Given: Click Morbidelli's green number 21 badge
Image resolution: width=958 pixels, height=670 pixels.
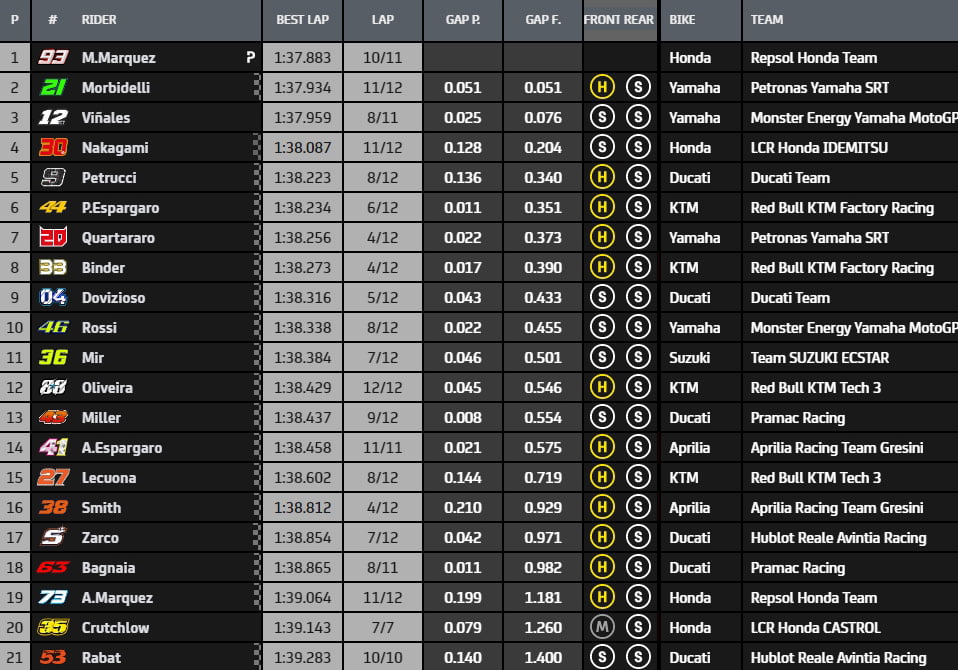Looking at the screenshot, I should click(53, 88).
